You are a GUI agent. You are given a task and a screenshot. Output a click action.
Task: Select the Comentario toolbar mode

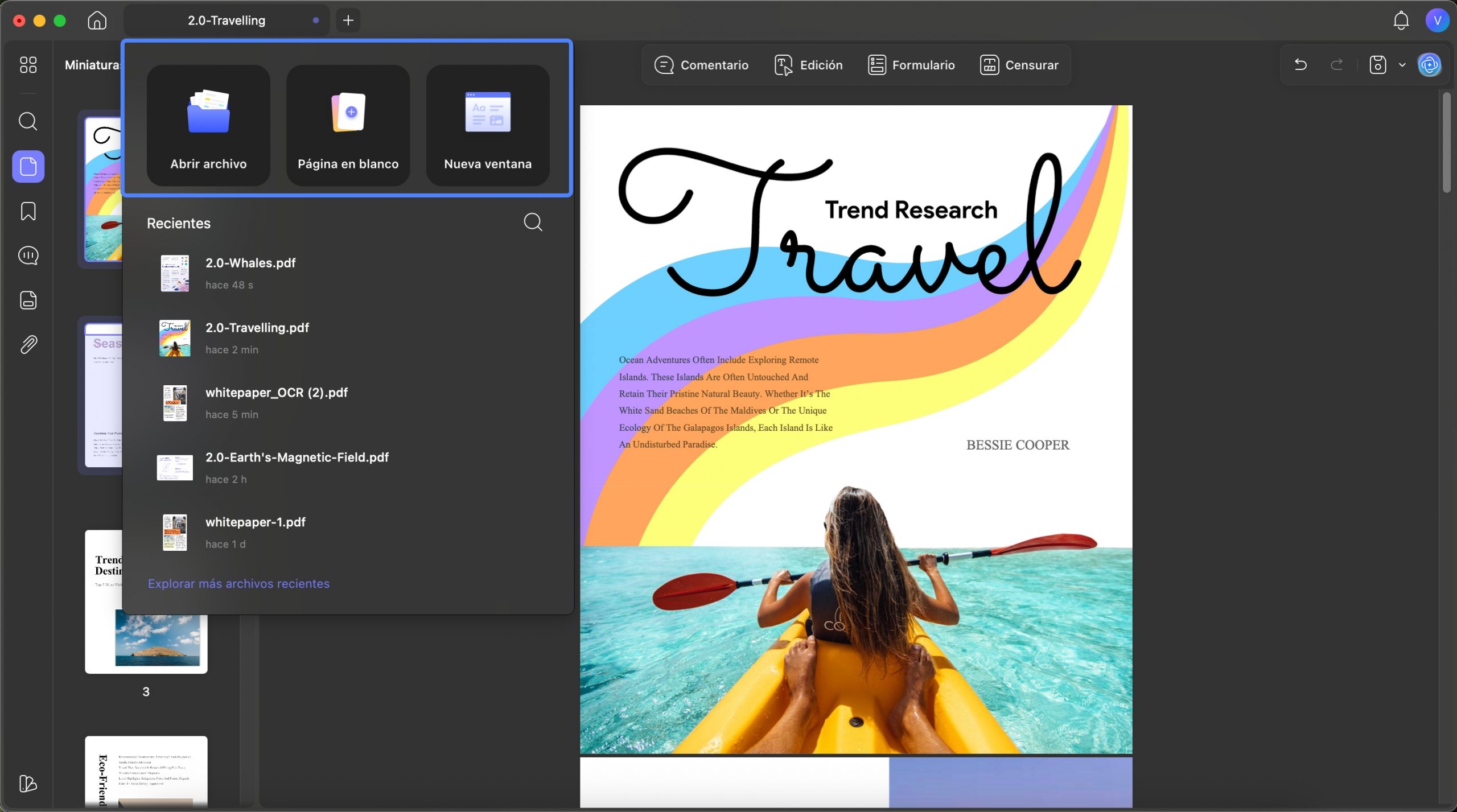701,65
